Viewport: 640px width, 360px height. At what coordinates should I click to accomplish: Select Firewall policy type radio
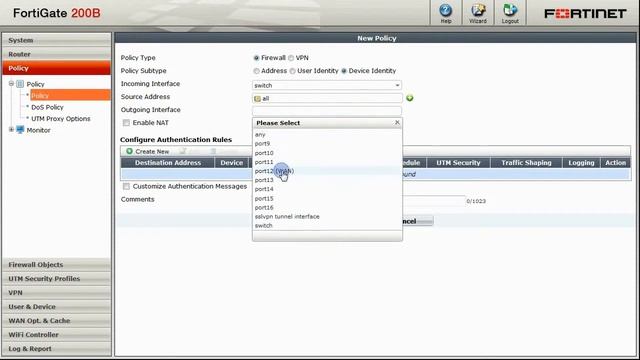pos(256,58)
